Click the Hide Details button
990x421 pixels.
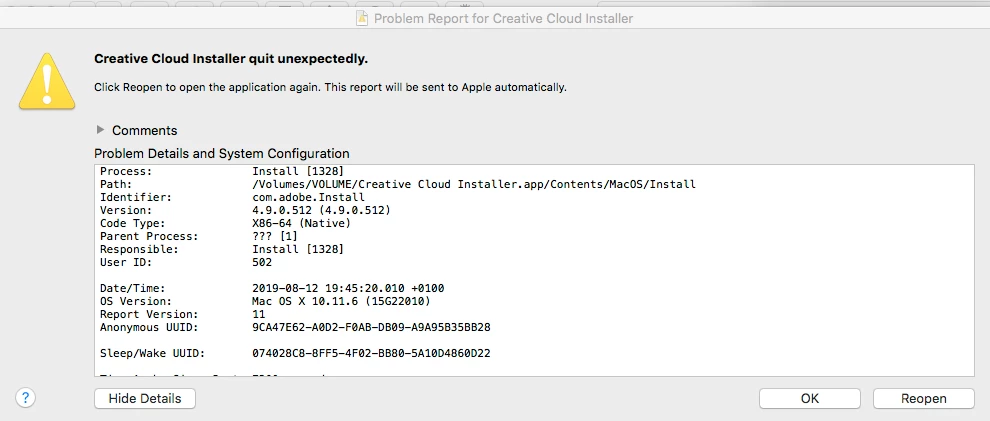point(145,398)
